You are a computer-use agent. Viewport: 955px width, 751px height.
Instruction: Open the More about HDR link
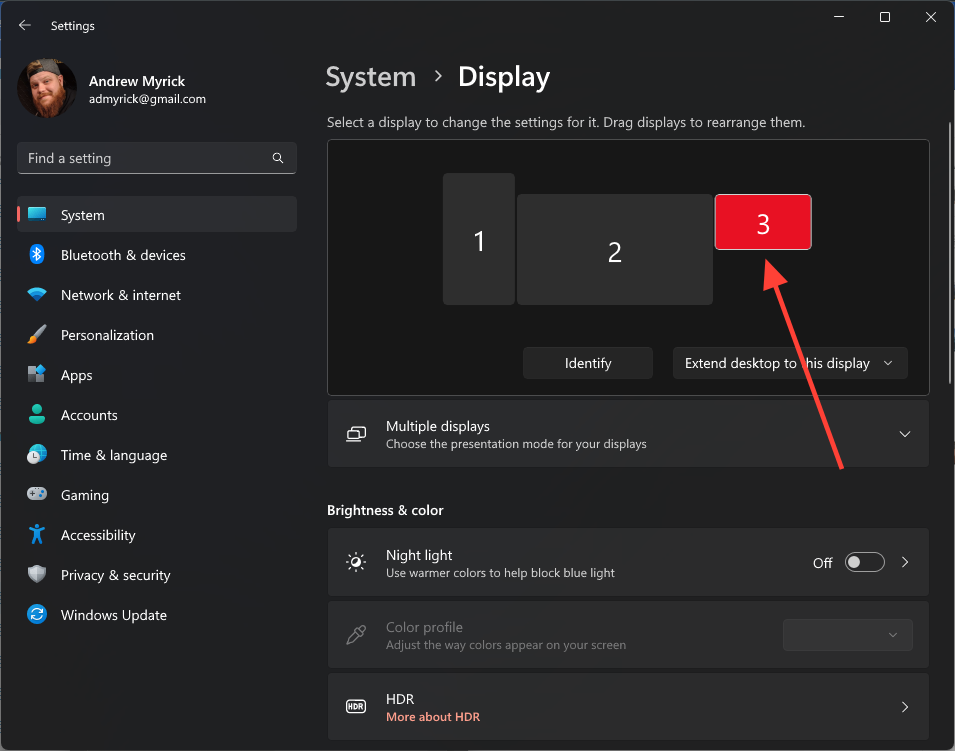pyautogui.click(x=433, y=717)
